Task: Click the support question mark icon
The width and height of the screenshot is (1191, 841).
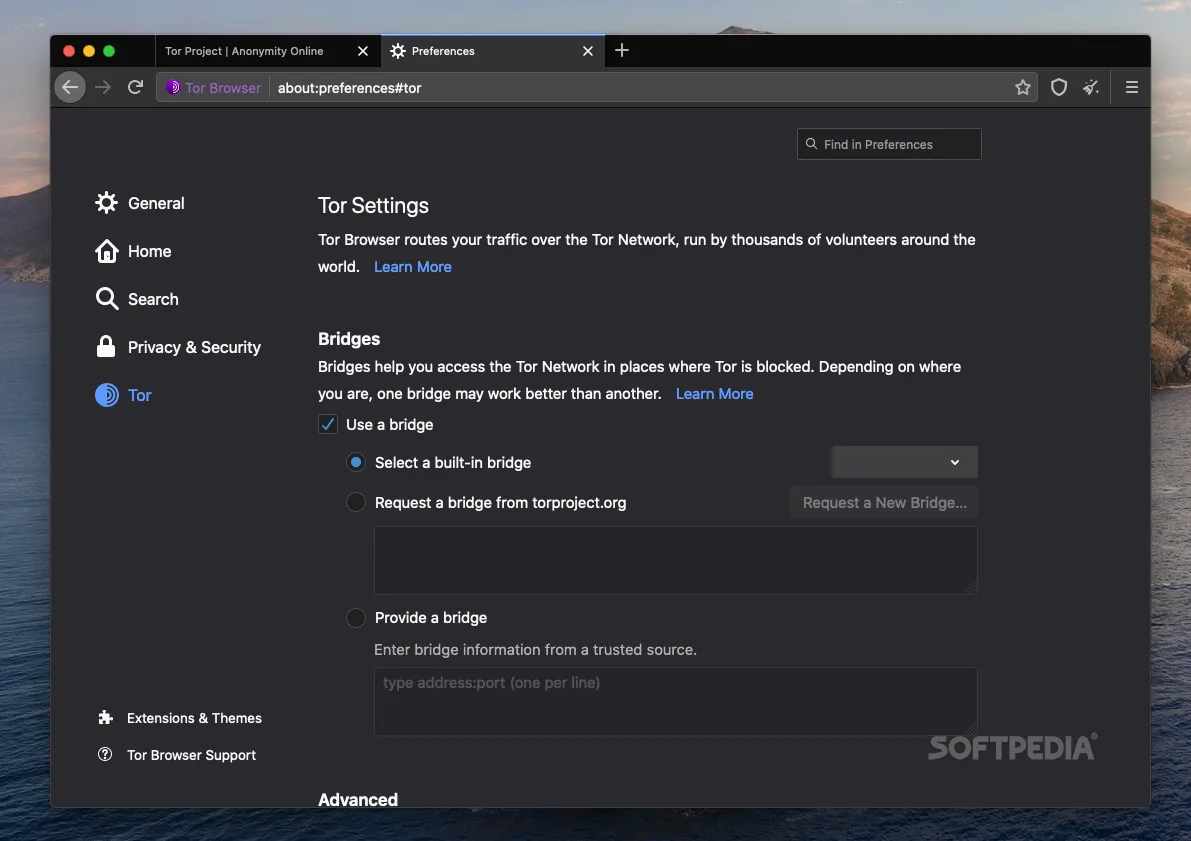Action: click(x=106, y=754)
